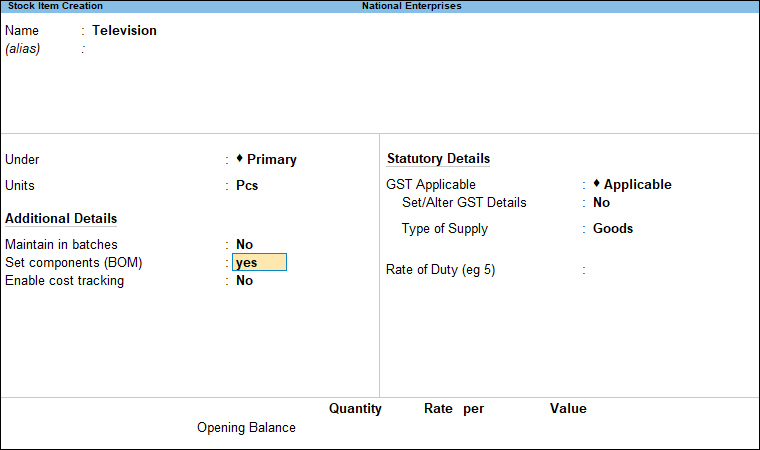This screenshot has width=760, height=450.
Task: Click the Stock Item Creation title
Action: [55, 6]
